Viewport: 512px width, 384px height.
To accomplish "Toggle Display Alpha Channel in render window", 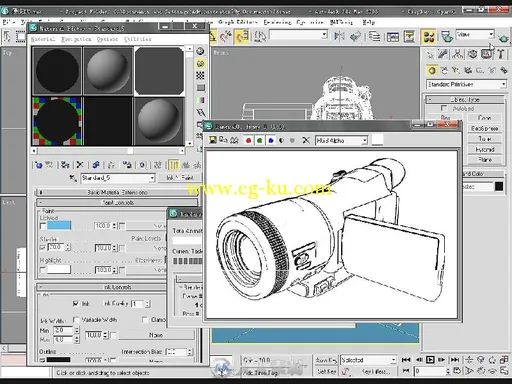I will click(x=281, y=140).
